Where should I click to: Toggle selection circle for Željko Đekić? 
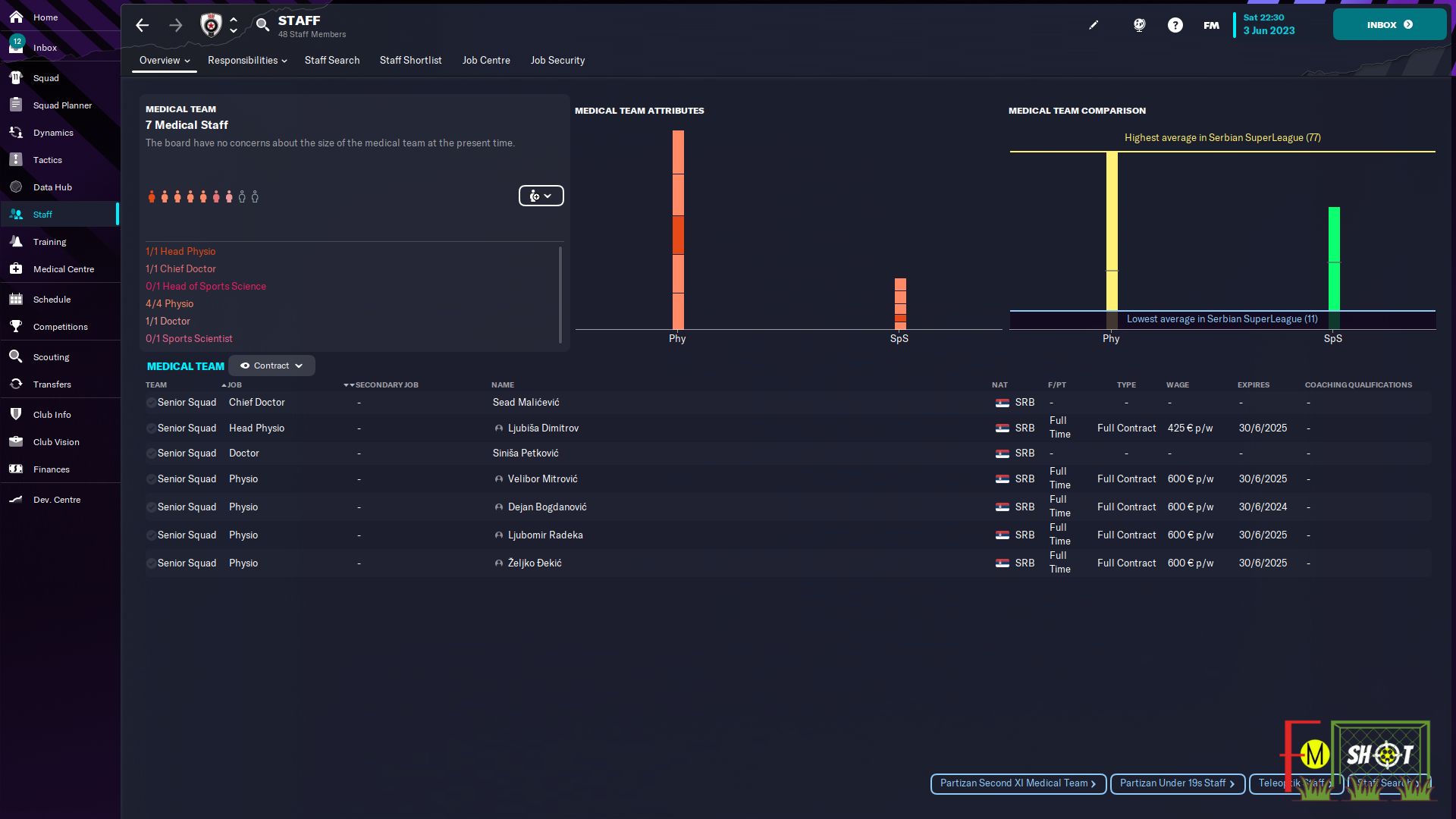pyautogui.click(x=151, y=563)
